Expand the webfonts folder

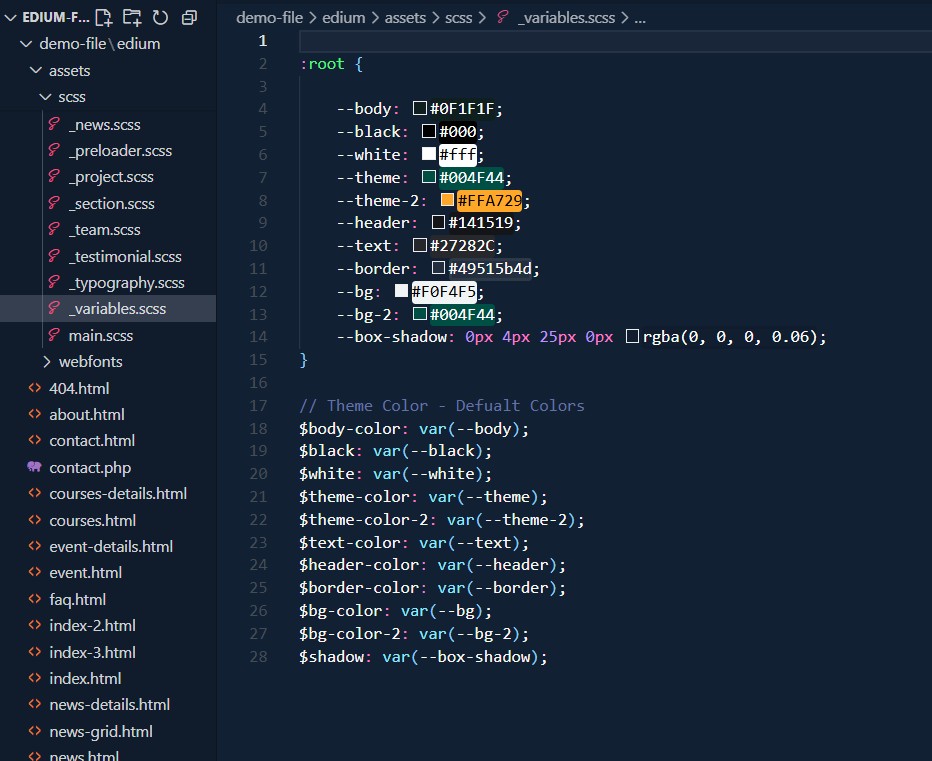pyautogui.click(x=46, y=361)
